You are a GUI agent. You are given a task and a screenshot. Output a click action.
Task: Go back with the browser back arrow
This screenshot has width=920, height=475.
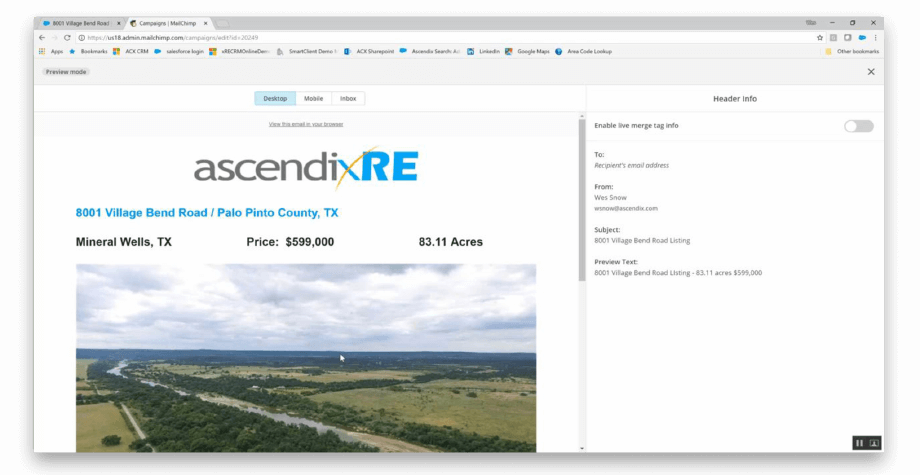tap(42, 38)
